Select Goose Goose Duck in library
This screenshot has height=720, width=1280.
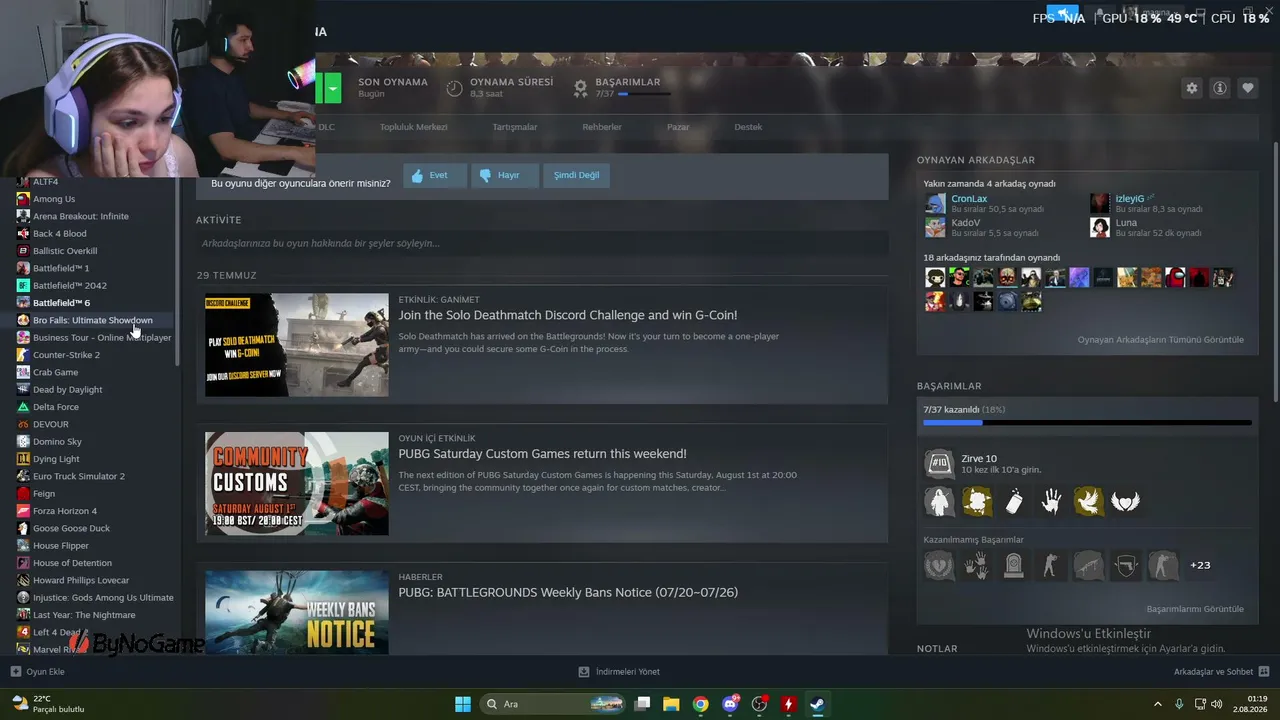point(71,528)
